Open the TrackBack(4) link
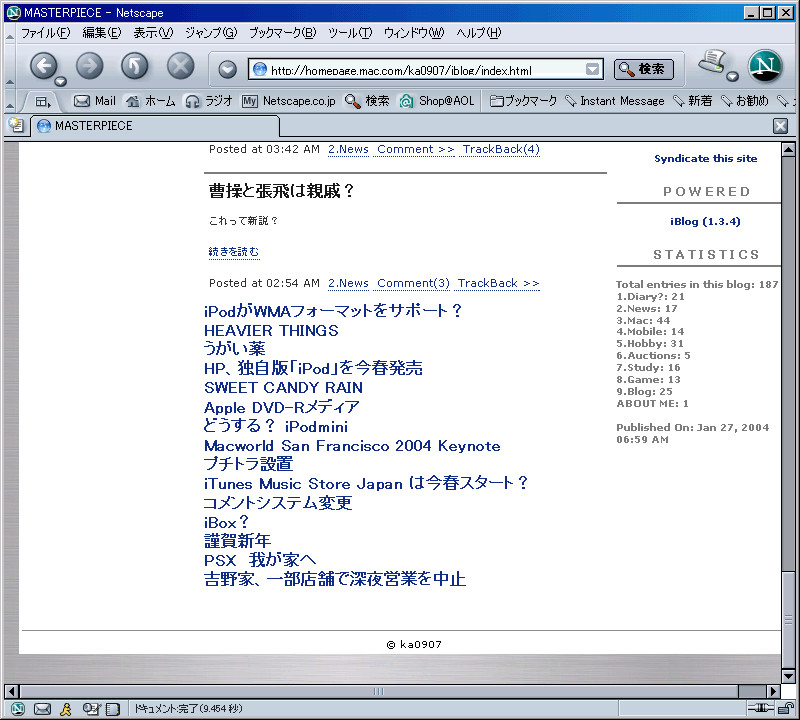The width and height of the screenshot is (800, 720). pyautogui.click(x=501, y=150)
